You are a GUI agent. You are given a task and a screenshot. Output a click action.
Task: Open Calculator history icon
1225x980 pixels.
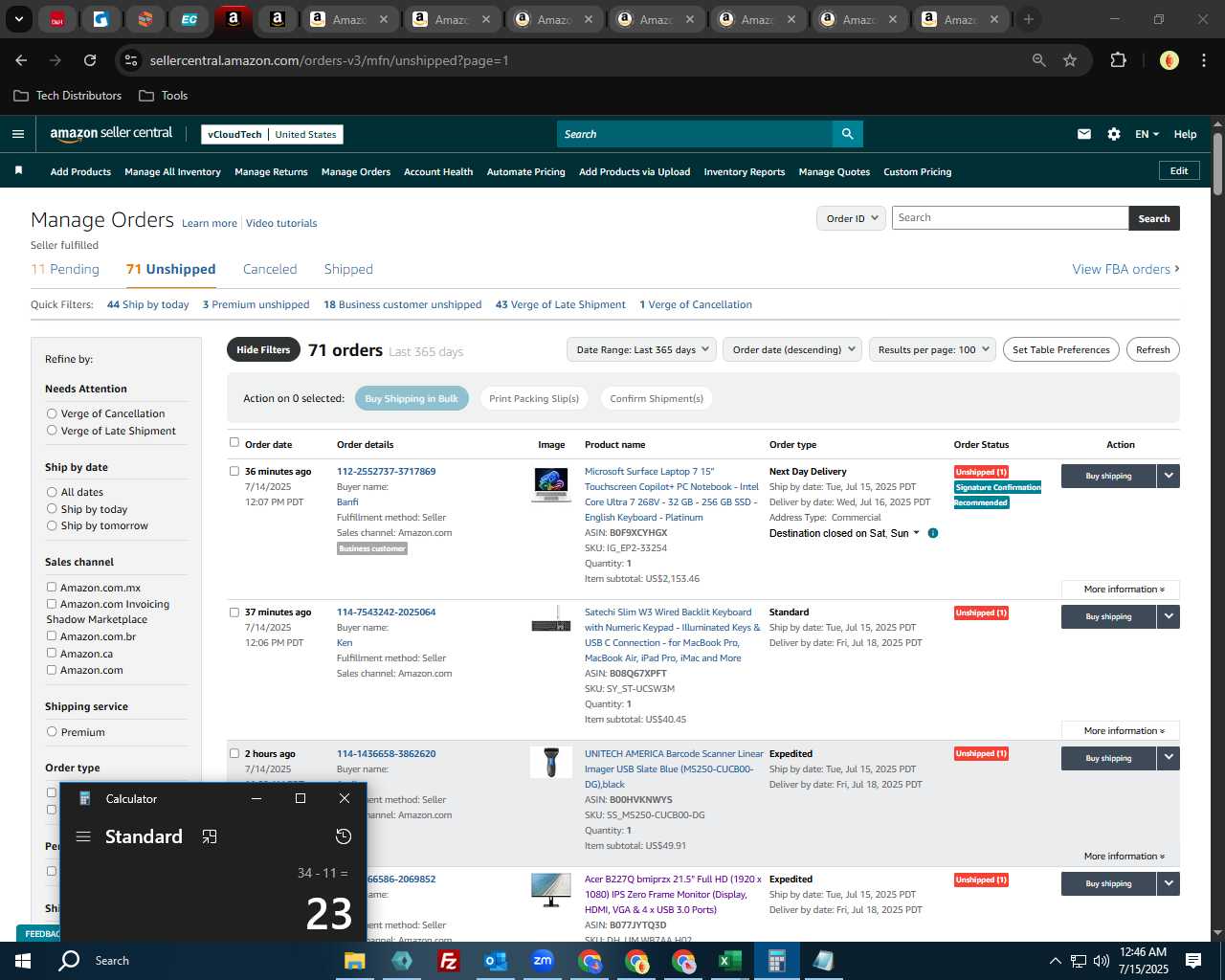point(344,836)
